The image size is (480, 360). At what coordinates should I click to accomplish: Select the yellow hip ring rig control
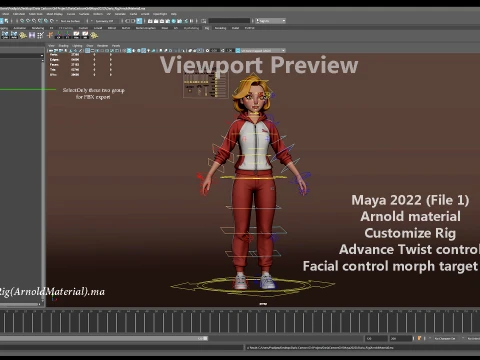point(253,178)
